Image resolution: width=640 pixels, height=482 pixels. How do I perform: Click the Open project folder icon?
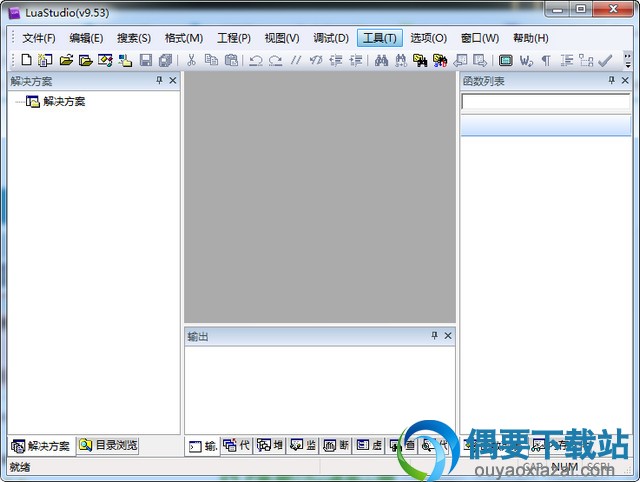(x=85, y=60)
